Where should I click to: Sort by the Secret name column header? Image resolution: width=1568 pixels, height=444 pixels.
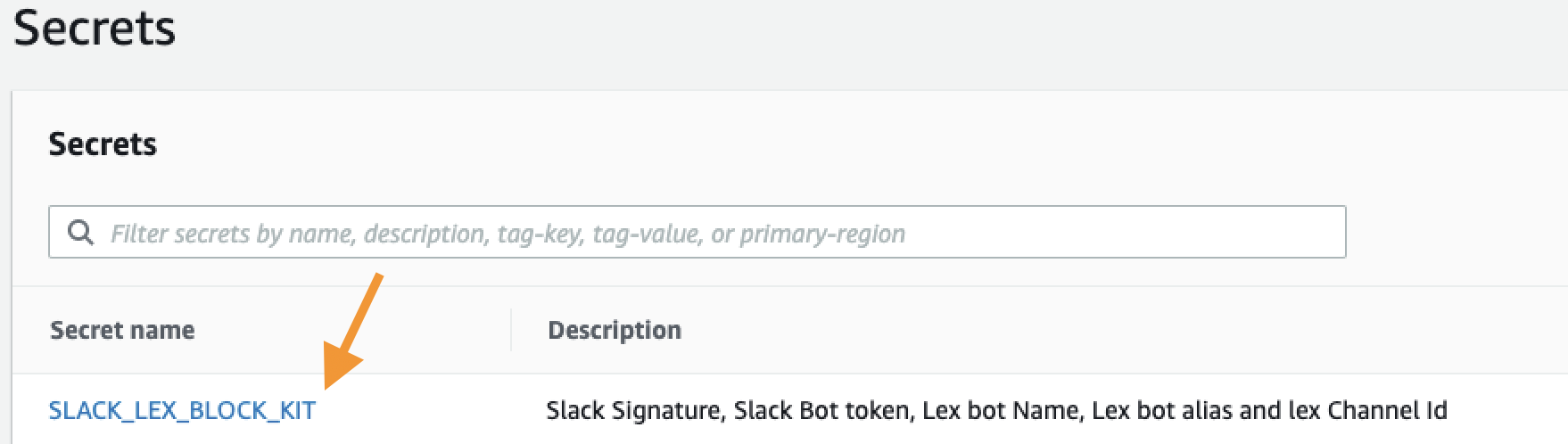coord(122,330)
